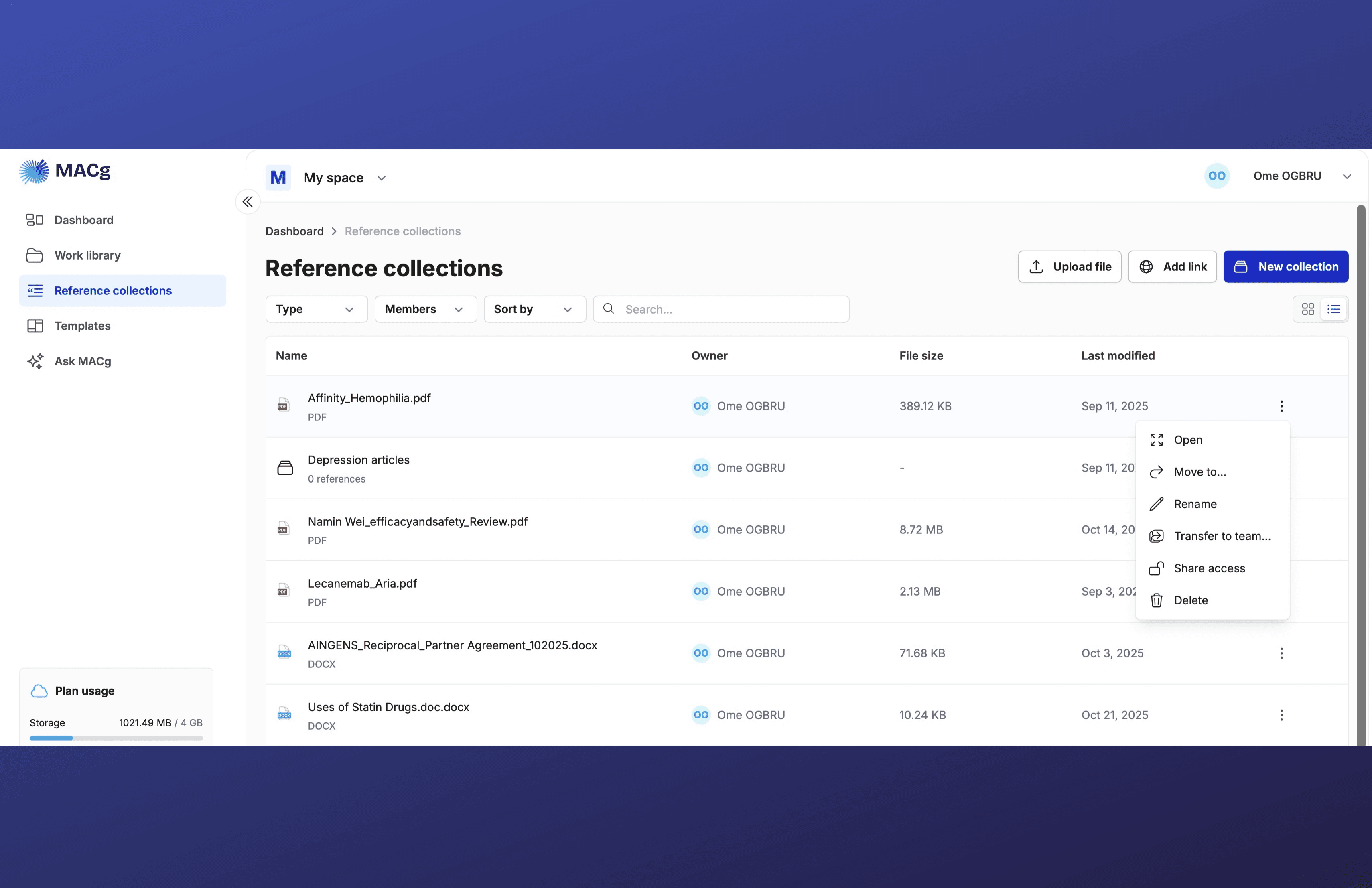The height and width of the screenshot is (888, 1372).
Task: Click DOCX icon of Uses of Statin Drugs
Action: (284, 714)
